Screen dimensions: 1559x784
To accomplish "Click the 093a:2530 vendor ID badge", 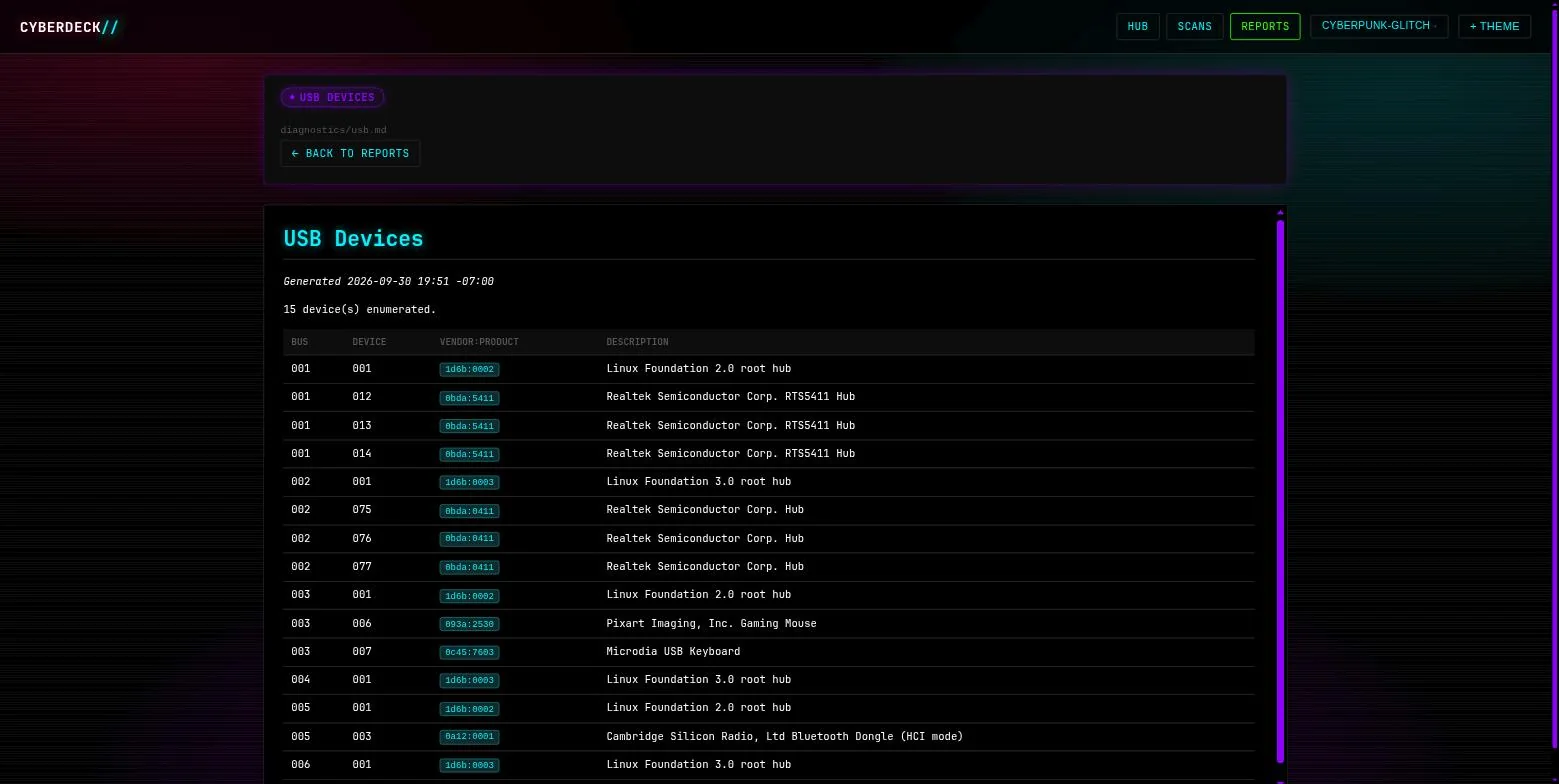I will point(469,624).
